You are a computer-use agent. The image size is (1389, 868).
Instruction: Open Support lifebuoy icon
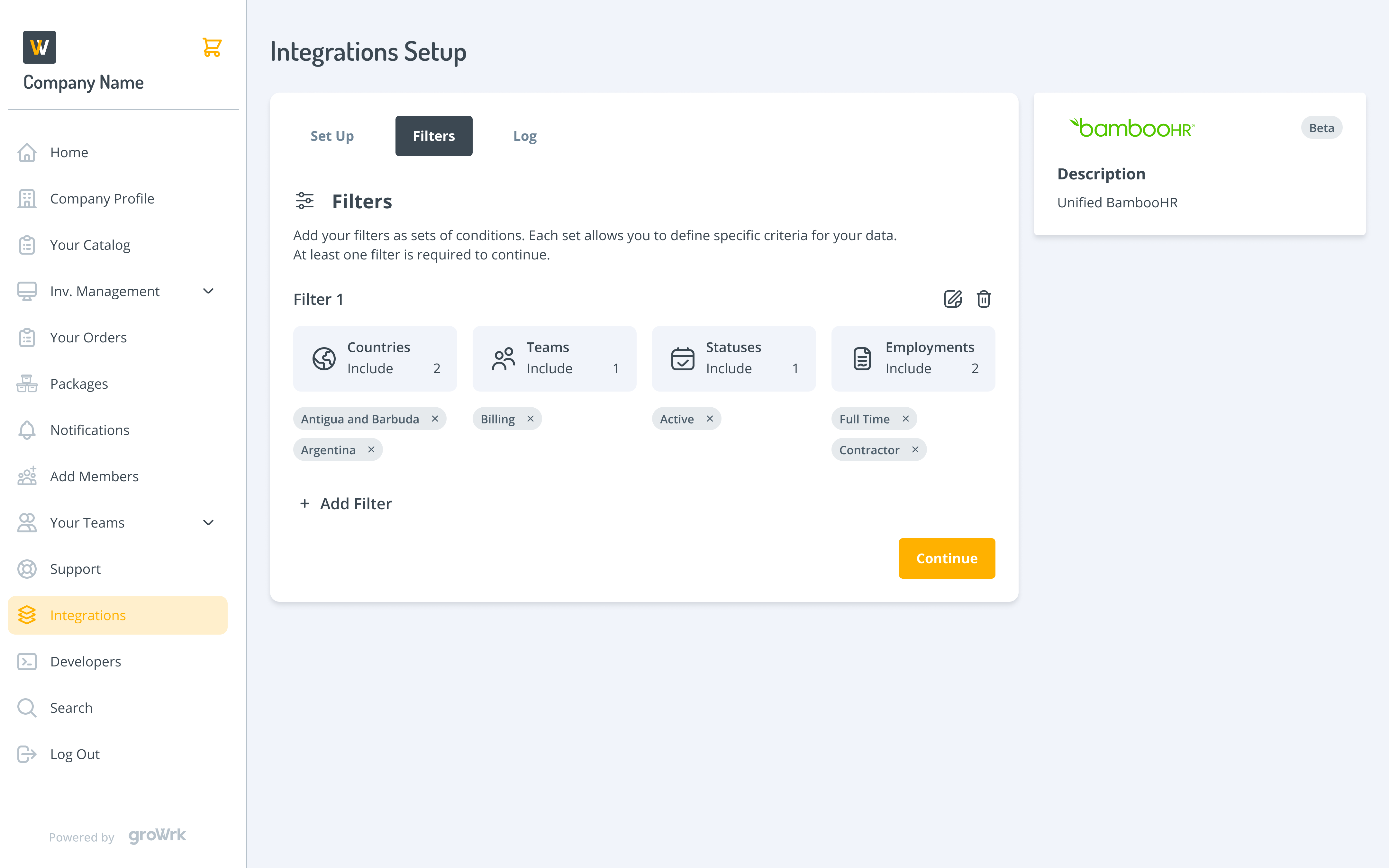pos(27,569)
